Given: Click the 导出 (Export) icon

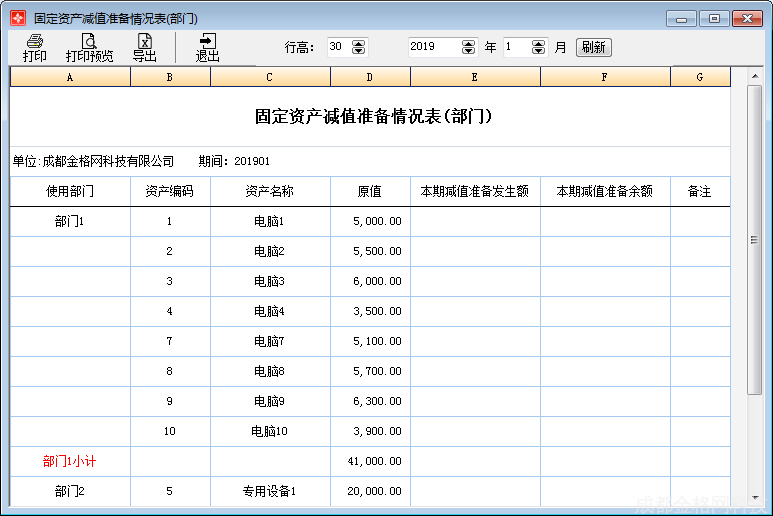Looking at the screenshot, I should (145, 47).
